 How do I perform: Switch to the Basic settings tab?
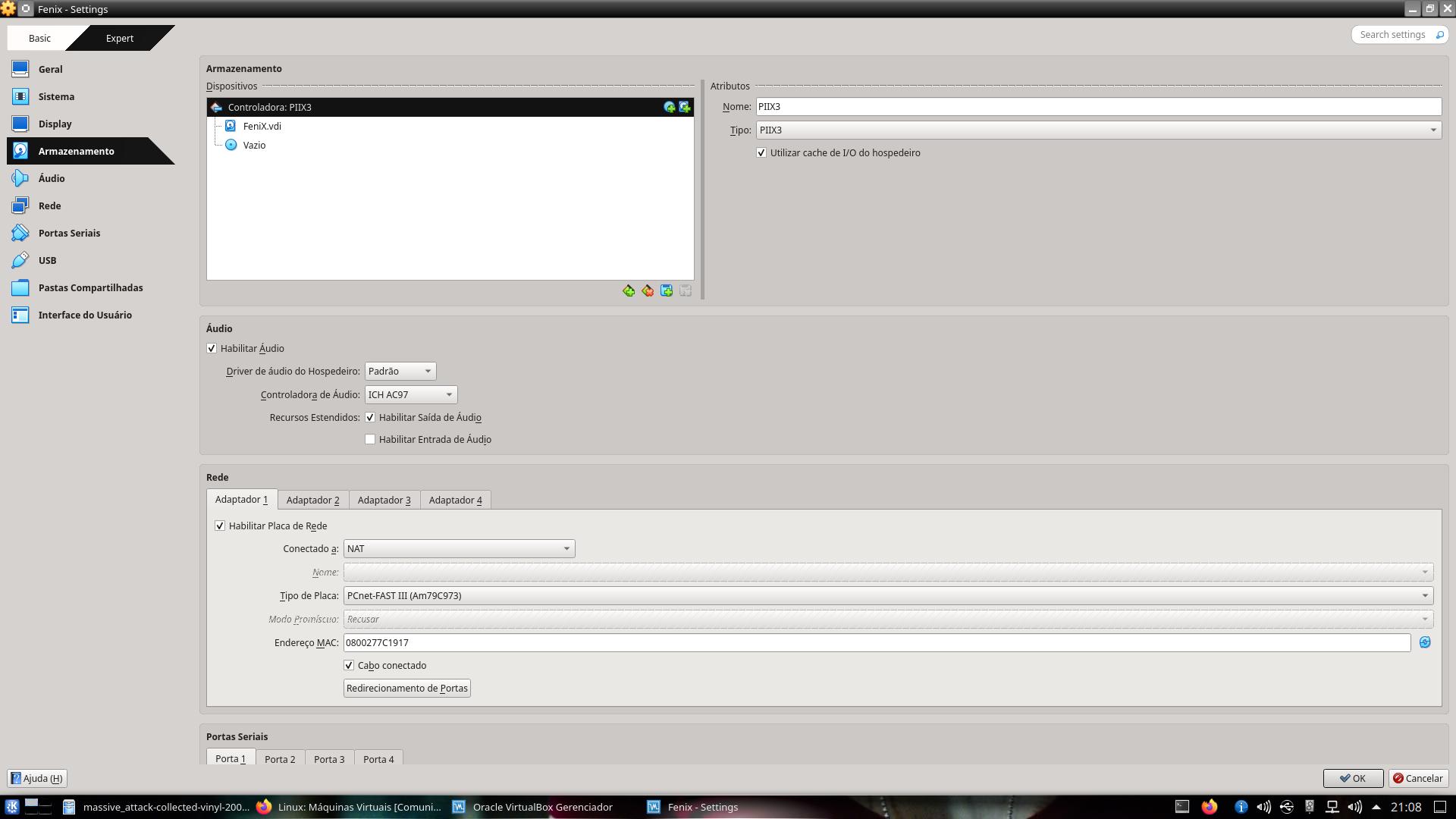[x=39, y=38]
